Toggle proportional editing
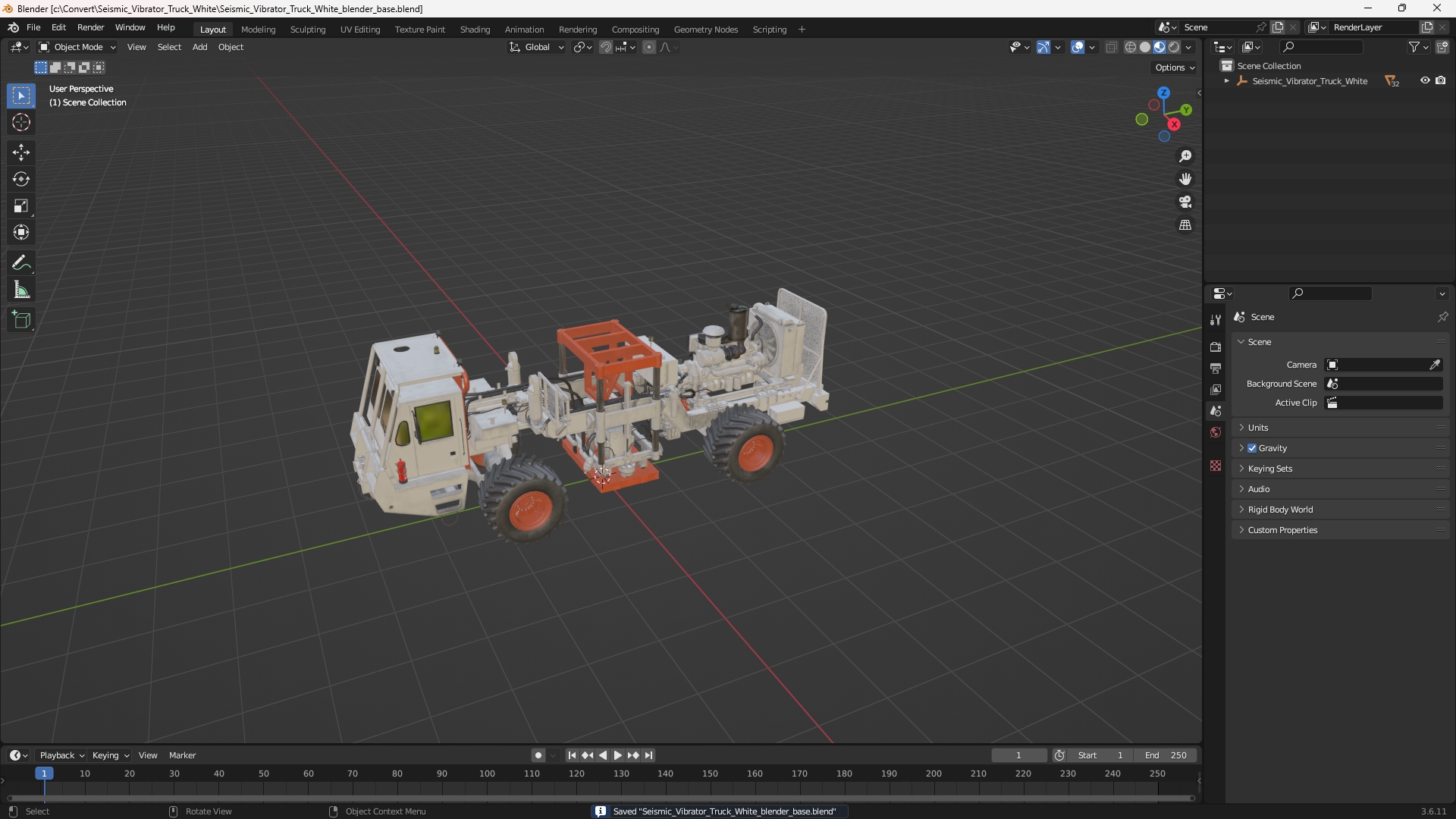 [x=649, y=47]
